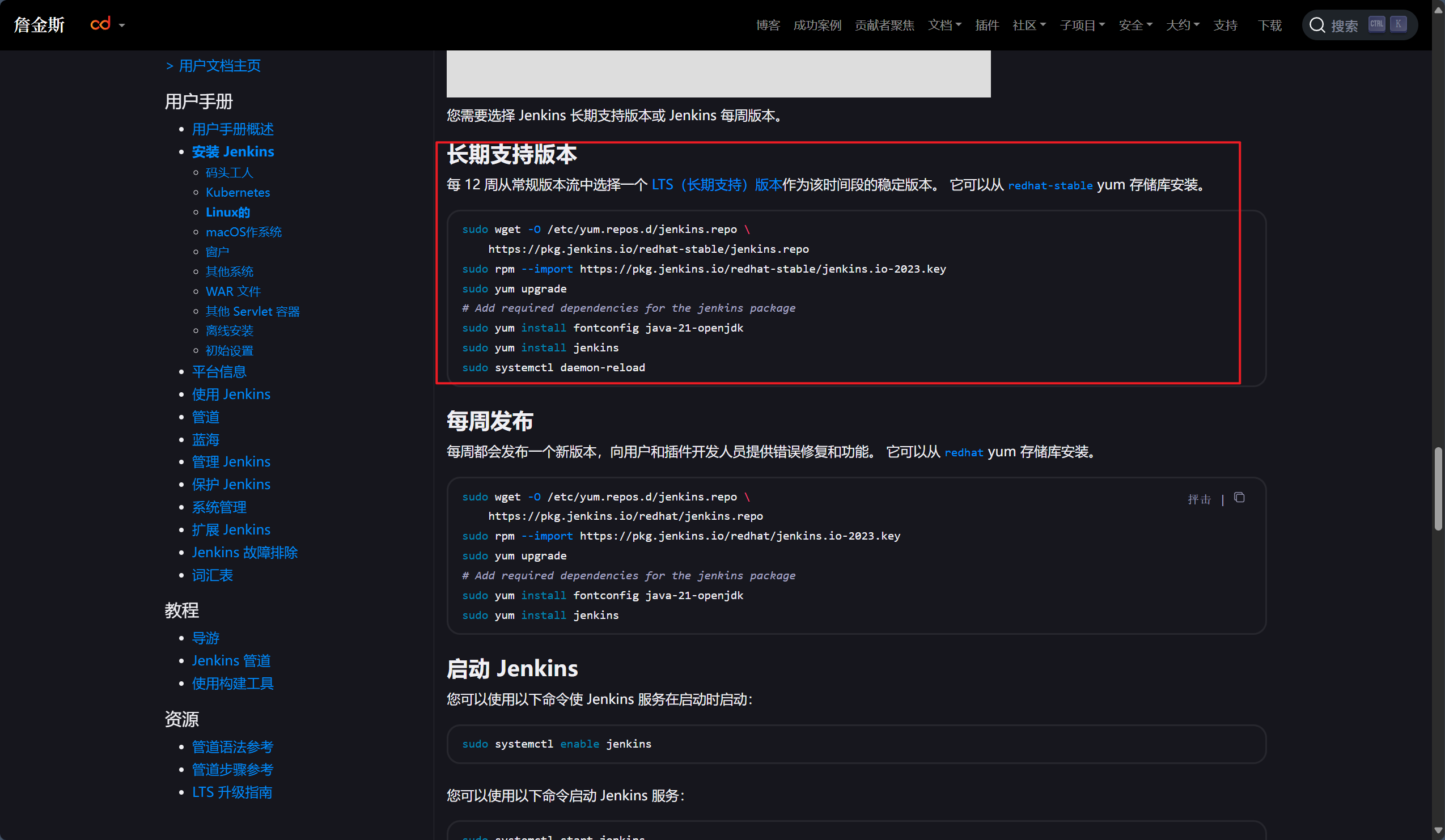The height and width of the screenshot is (840, 1445).
Task: Open 使用 Jenkins sidebar link
Action: [231, 394]
